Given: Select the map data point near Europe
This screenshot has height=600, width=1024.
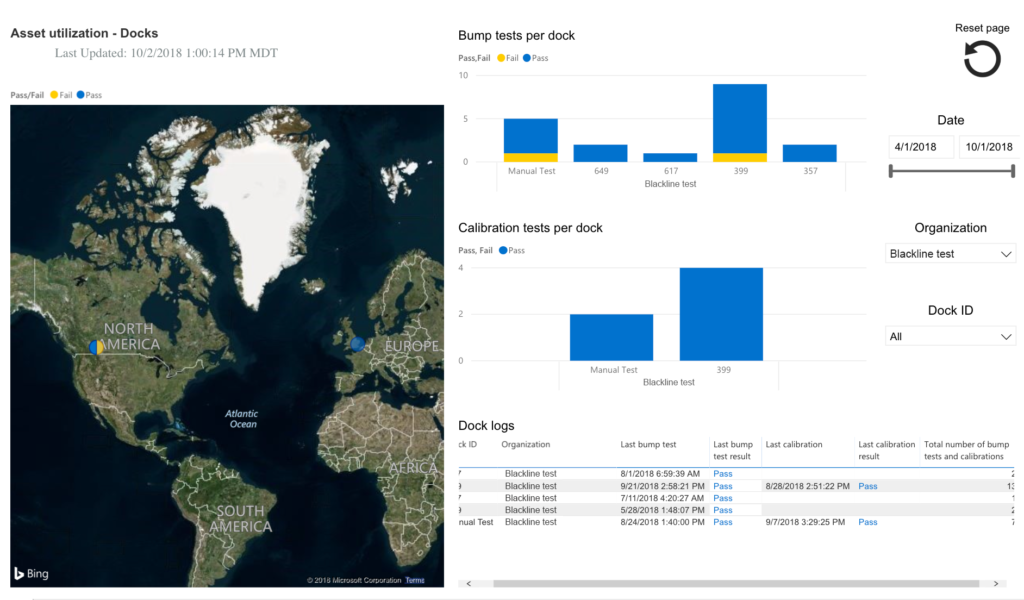Looking at the screenshot, I should click(x=357, y=345).
